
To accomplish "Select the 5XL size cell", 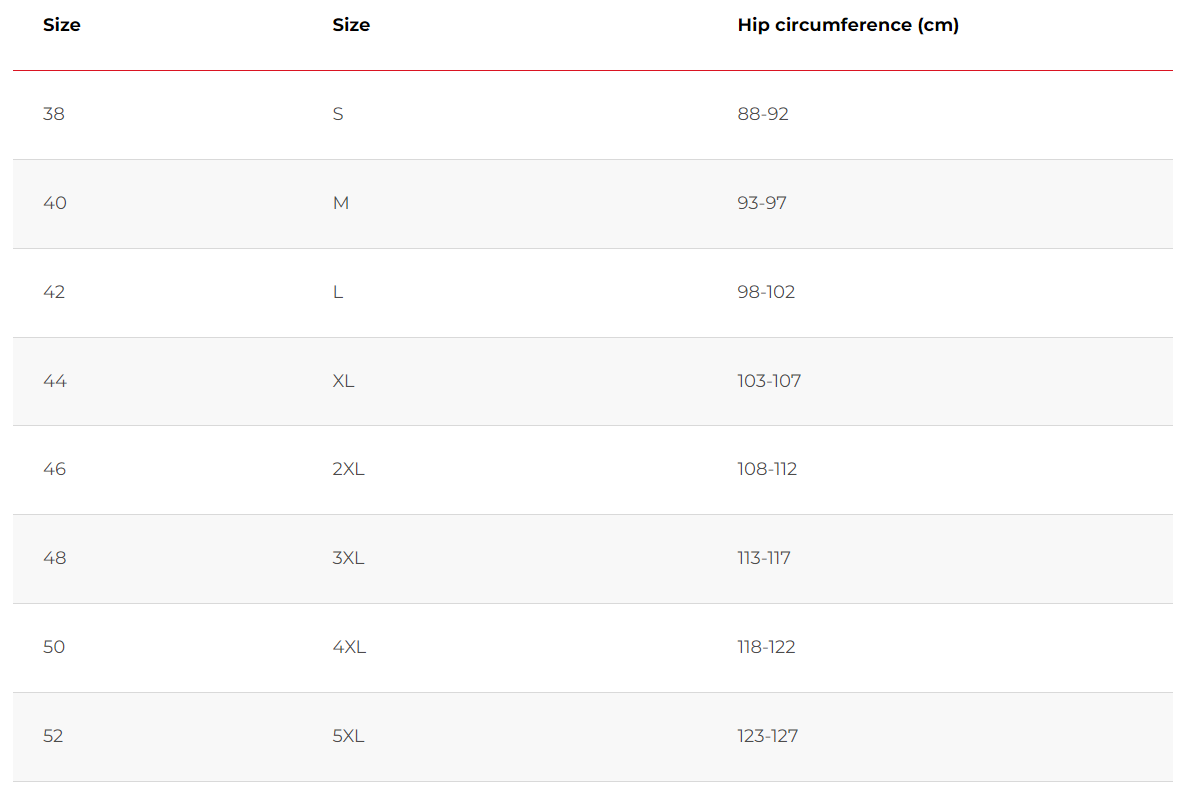I will tap(348, 736).
